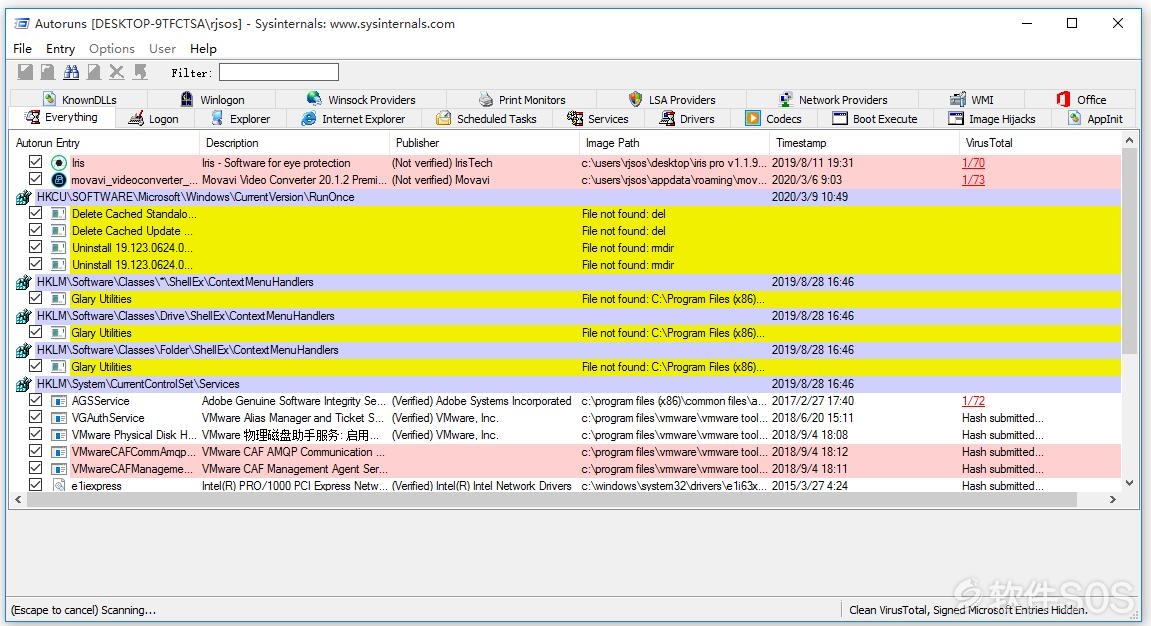Screen dimensions: 1151x626
Task: Open the KnownDLLs tab via its icon
Action: (x=50, y=99)
